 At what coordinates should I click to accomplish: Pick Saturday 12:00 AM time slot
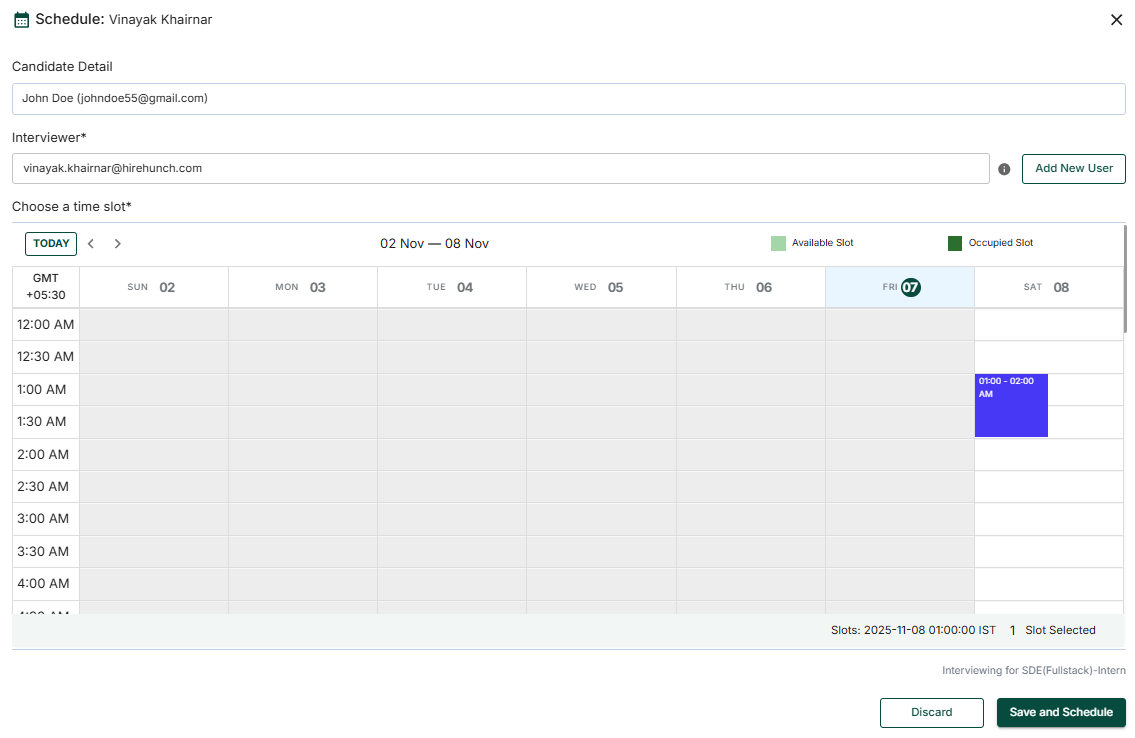[x=1048, y=325]
